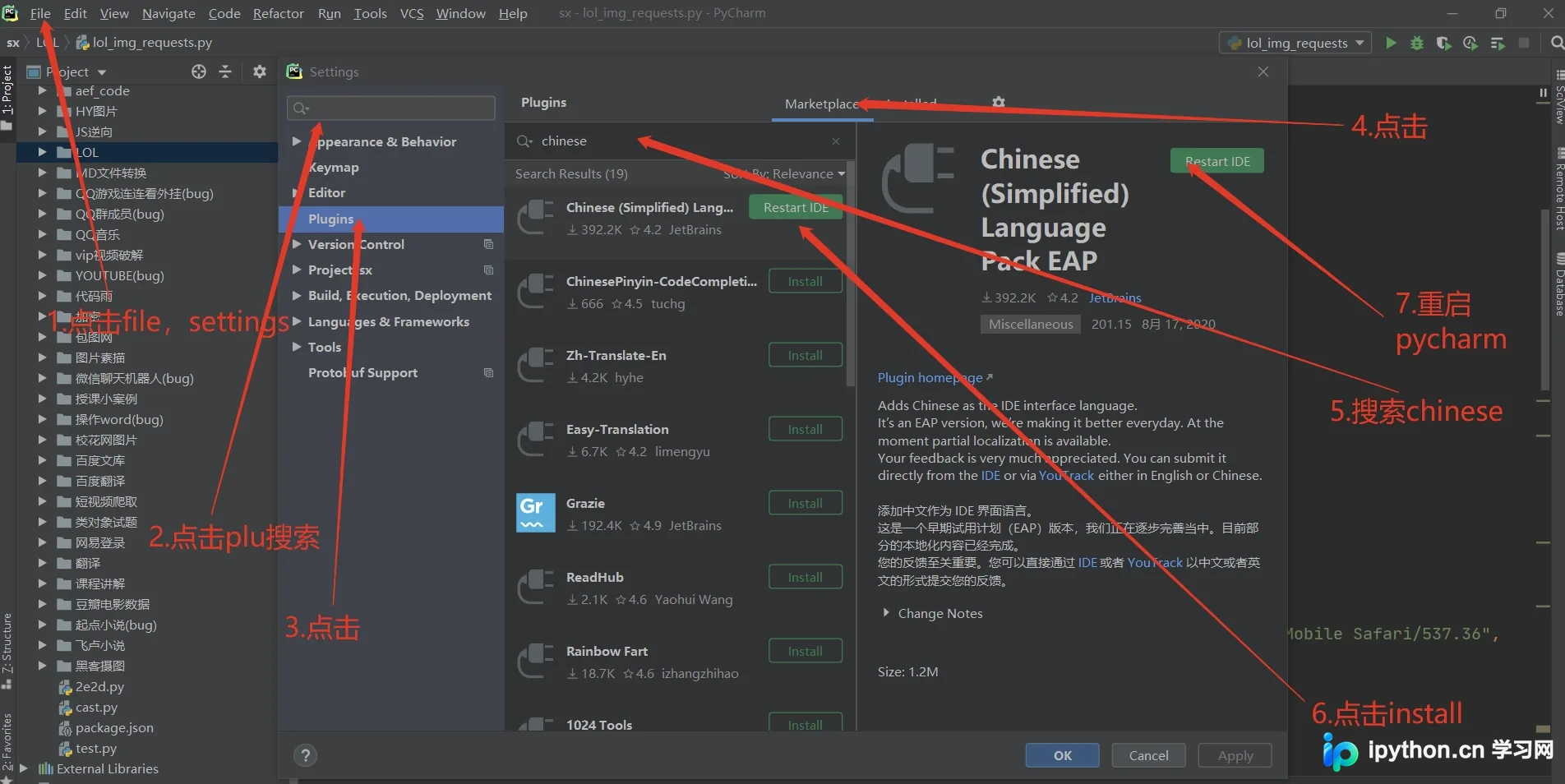Click the OK button in Settings
1565x784 pixels.
(x=1062, y=755)
